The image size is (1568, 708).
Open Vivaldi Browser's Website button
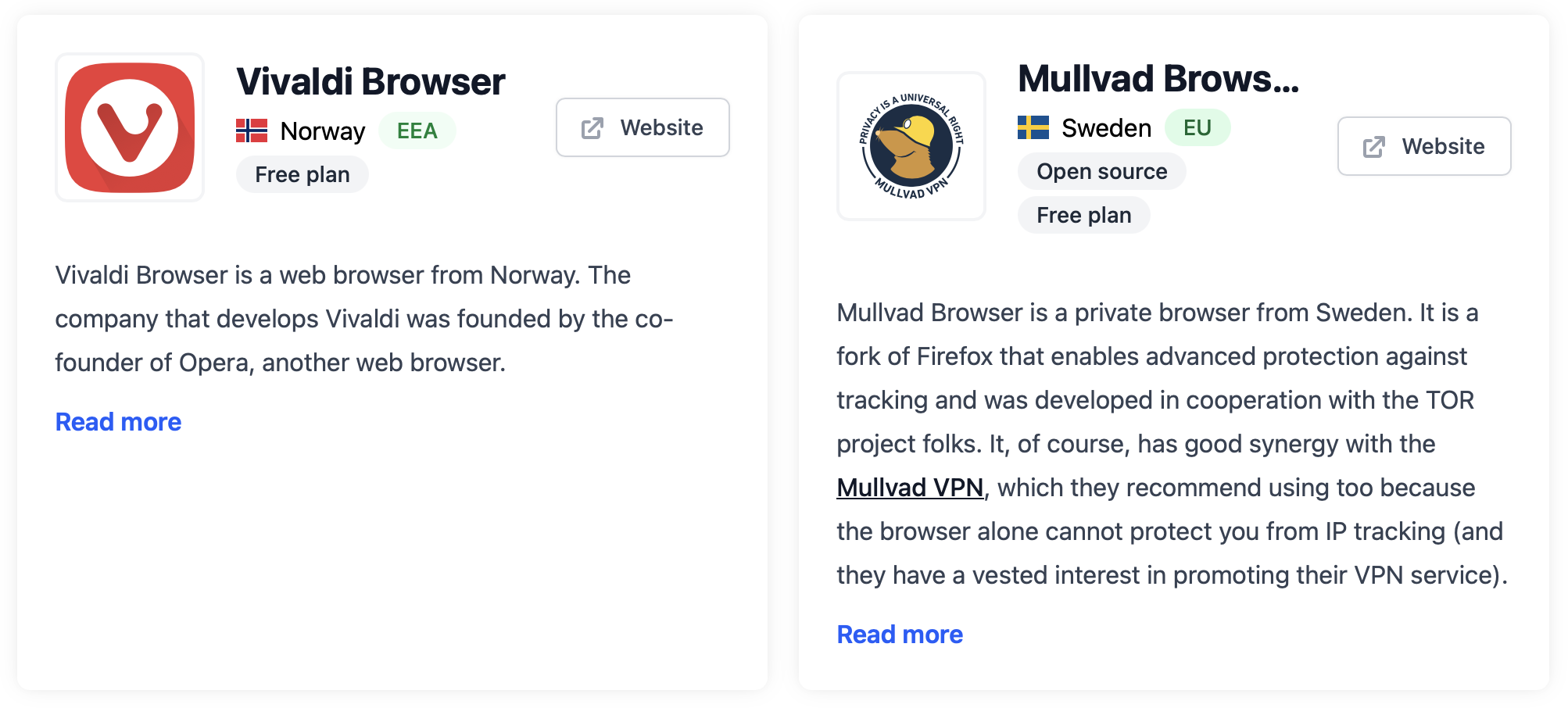click(643, 127)
